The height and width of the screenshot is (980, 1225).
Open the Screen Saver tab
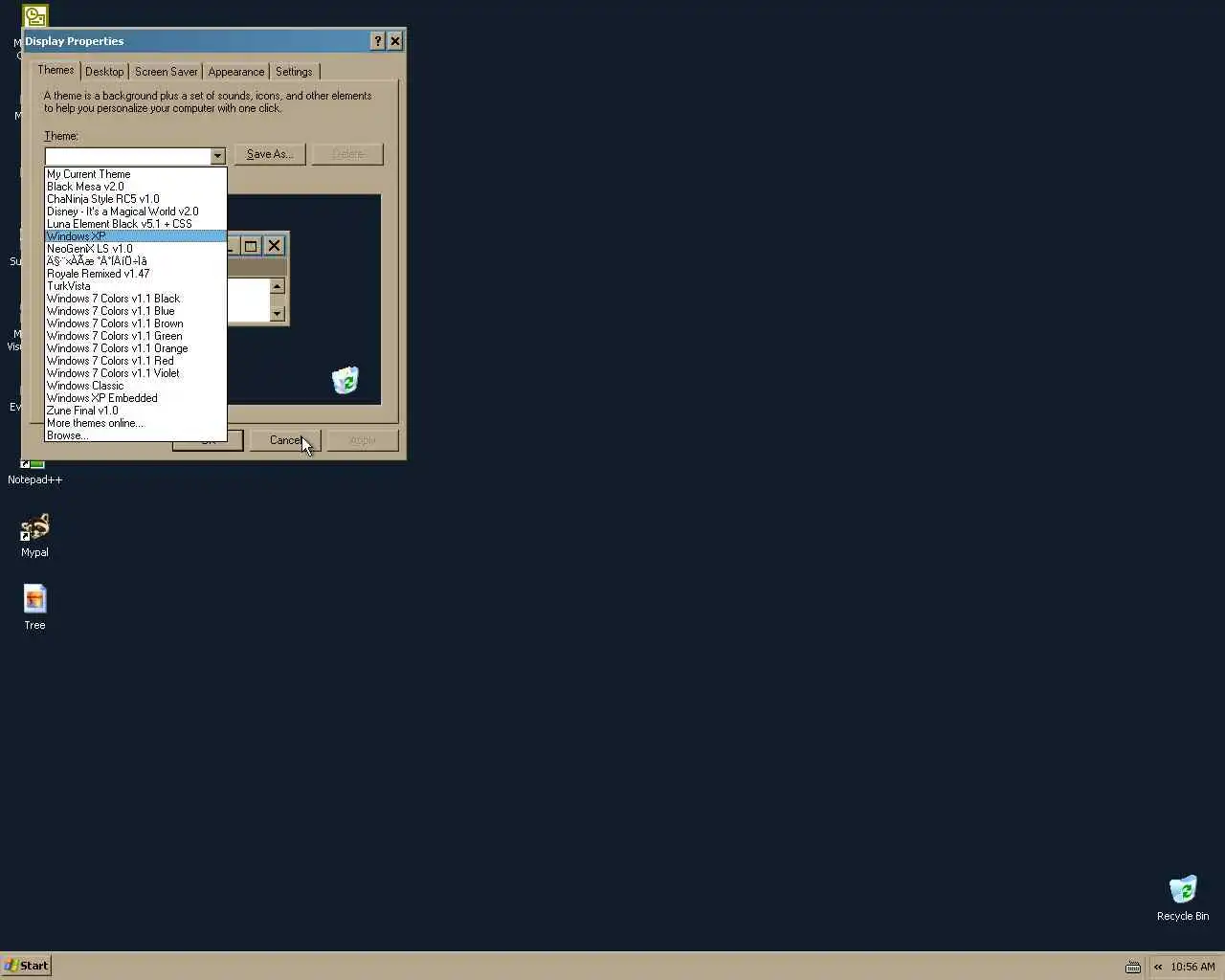pyautogui.click(x=166, y=72)
